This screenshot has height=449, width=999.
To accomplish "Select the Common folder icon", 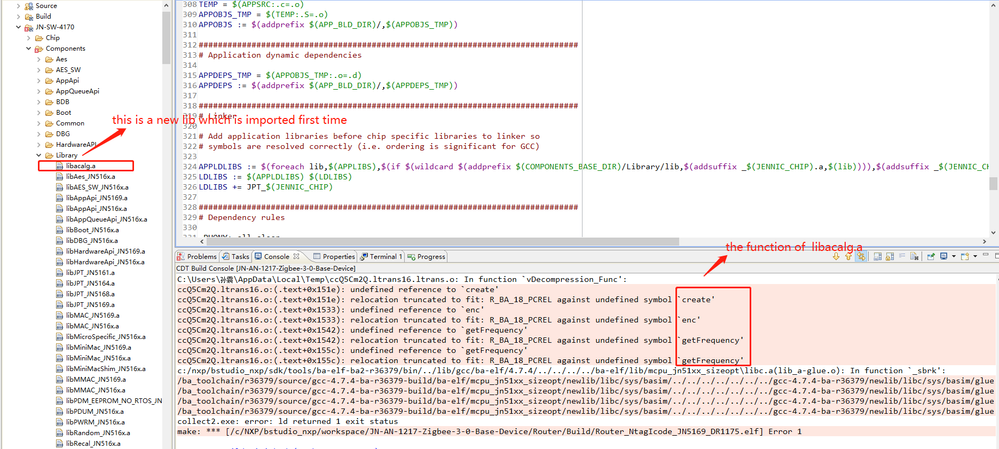I will coord(49,123).
